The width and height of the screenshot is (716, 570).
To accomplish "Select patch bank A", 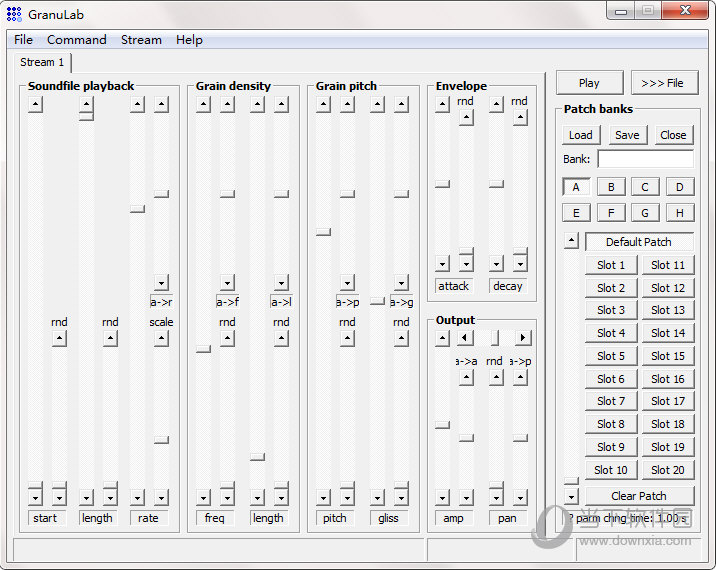I will pyautogui.click(x=576, y=187).
